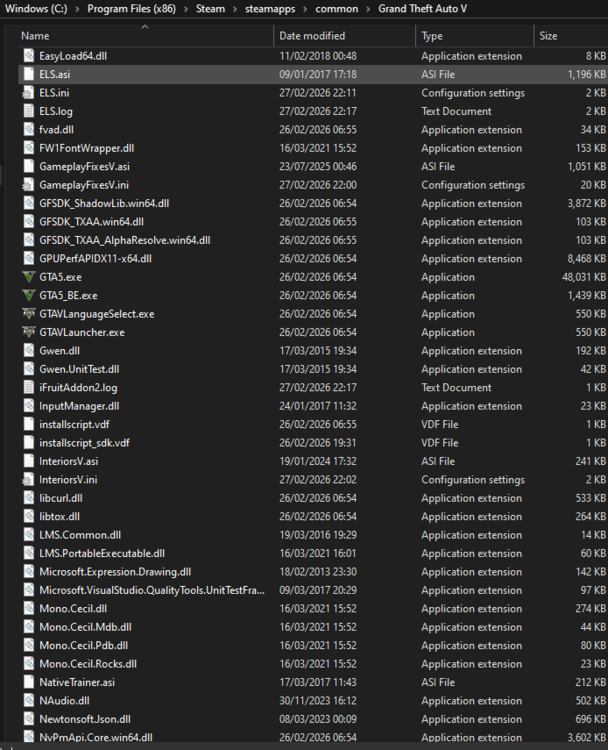Expand breadcrumb chevron after common
Screen dimensions: 608x750
coord(368,9)
